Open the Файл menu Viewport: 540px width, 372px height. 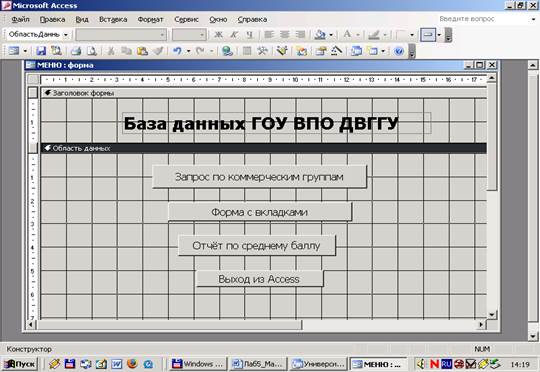click(x=20, y=19)
